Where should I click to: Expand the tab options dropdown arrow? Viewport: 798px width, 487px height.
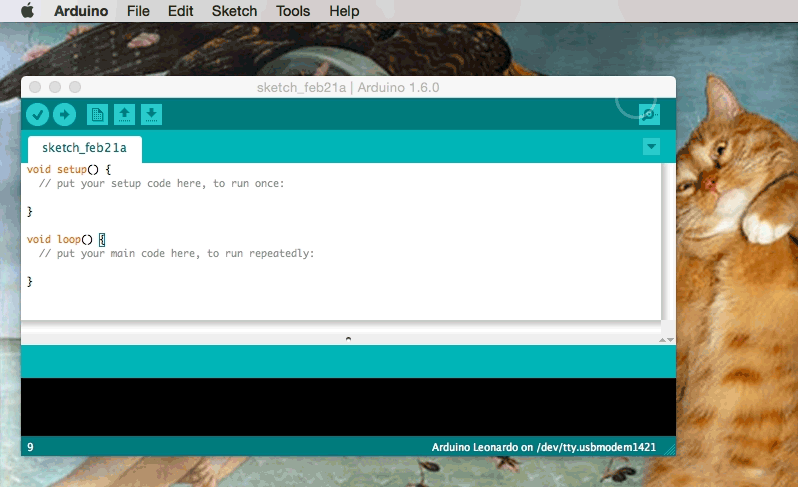(652, 147)
